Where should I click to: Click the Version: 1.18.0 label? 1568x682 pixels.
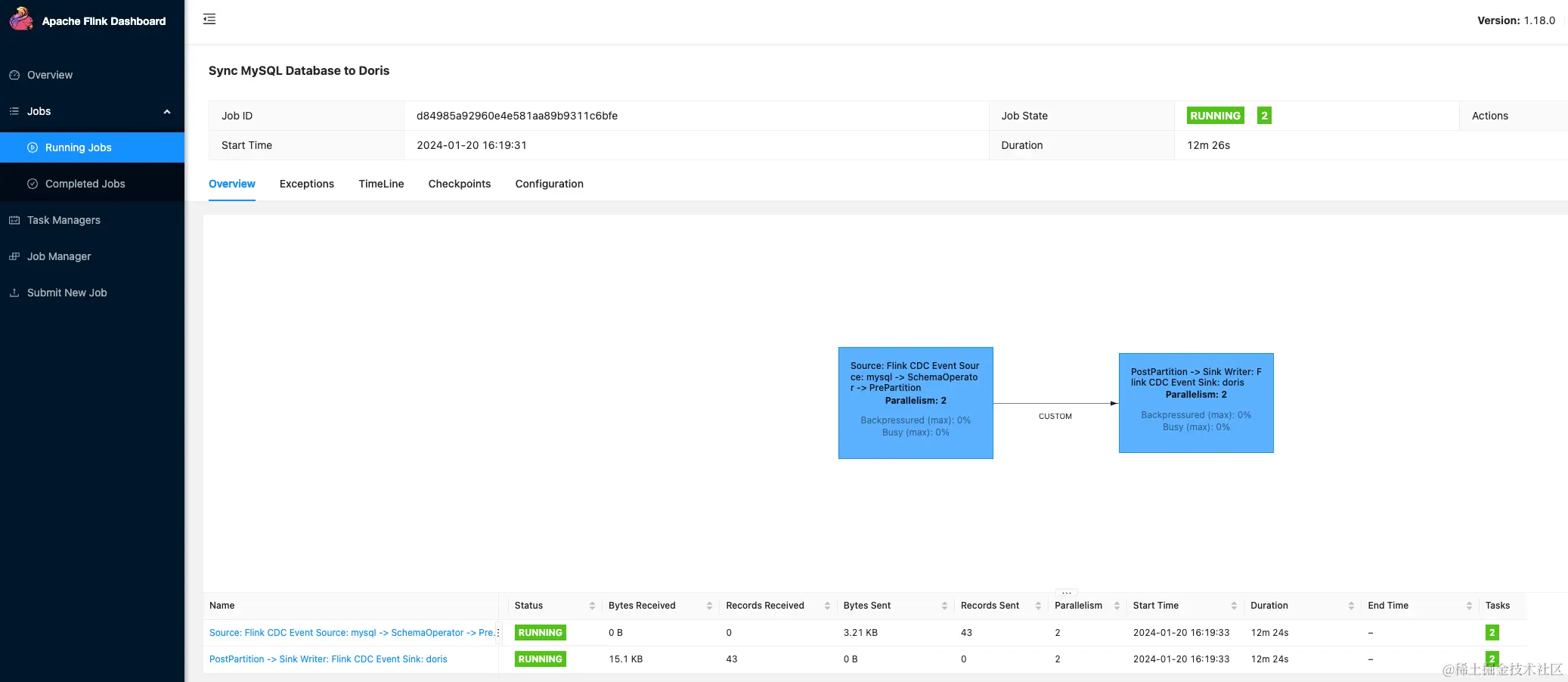click(x=1516, y=20)
